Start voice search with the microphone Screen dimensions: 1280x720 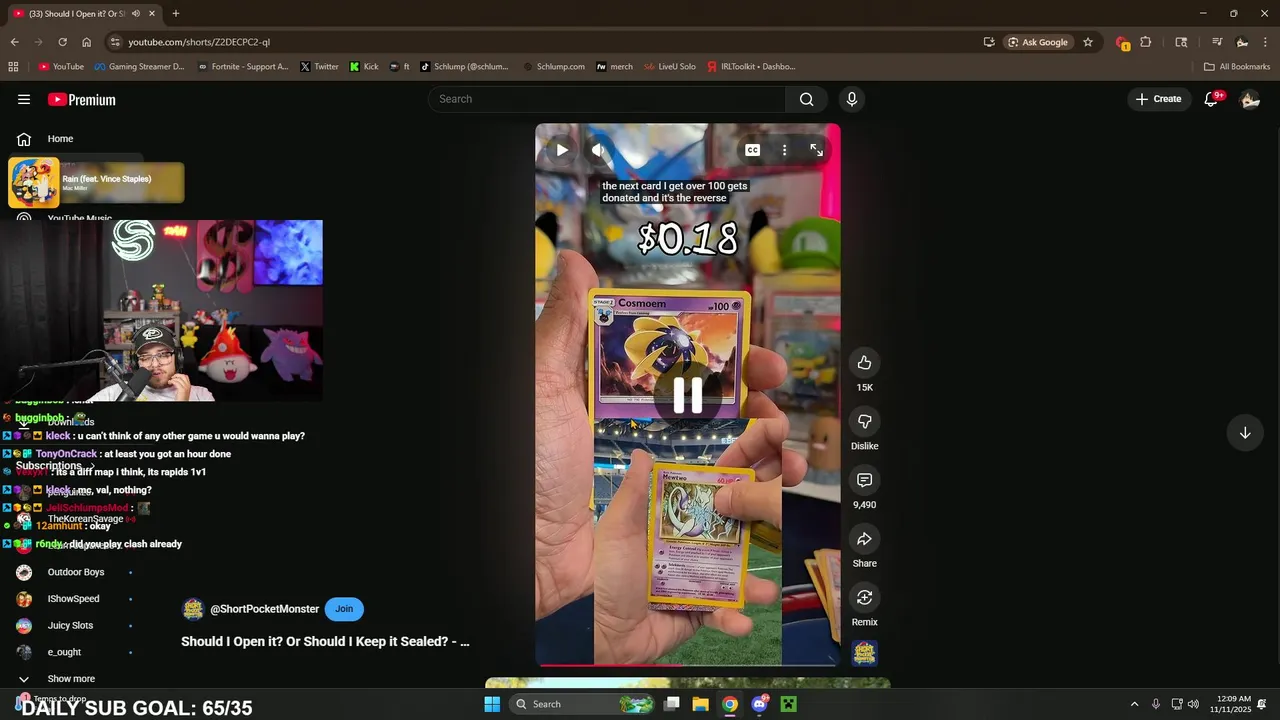(852, 99)
